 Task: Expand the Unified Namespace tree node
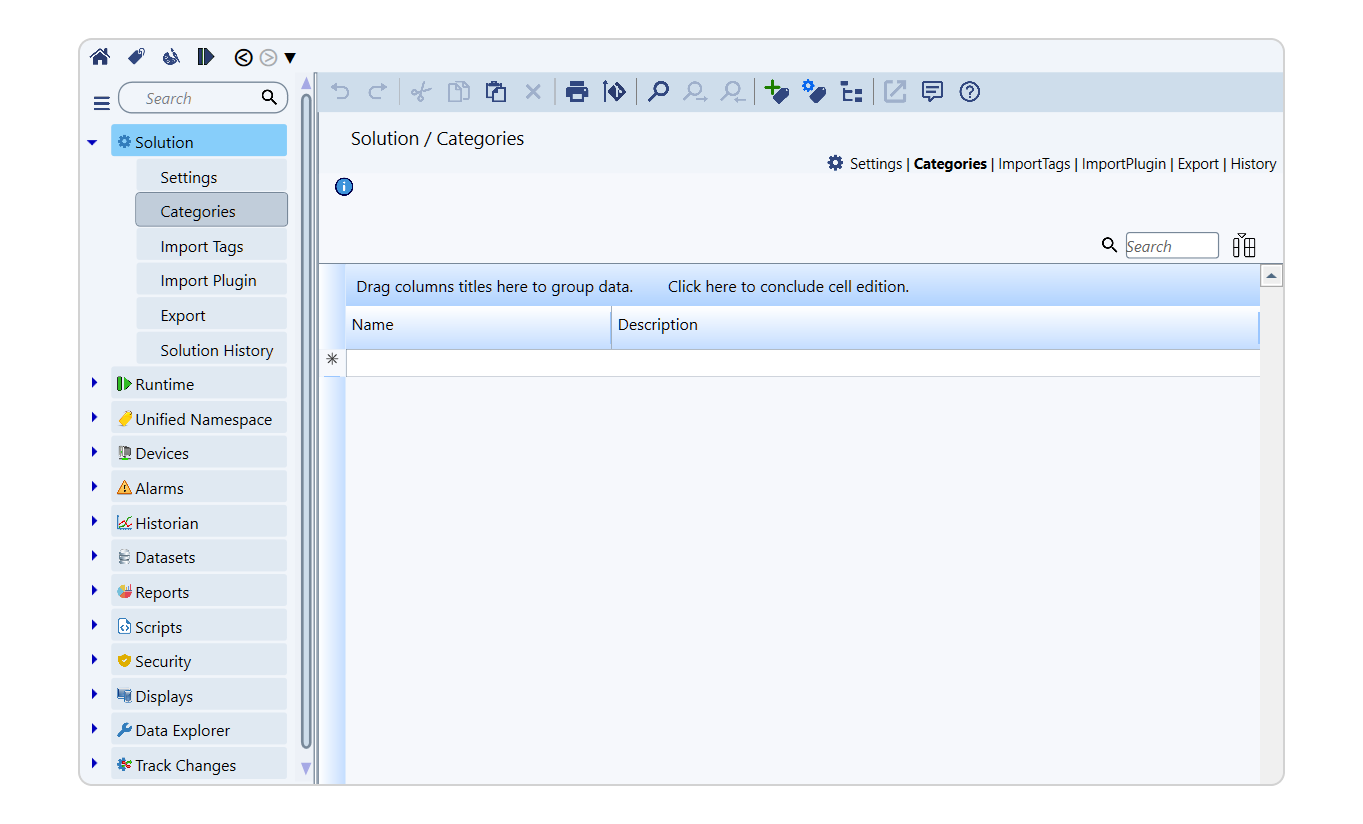(x=95, y=418)
